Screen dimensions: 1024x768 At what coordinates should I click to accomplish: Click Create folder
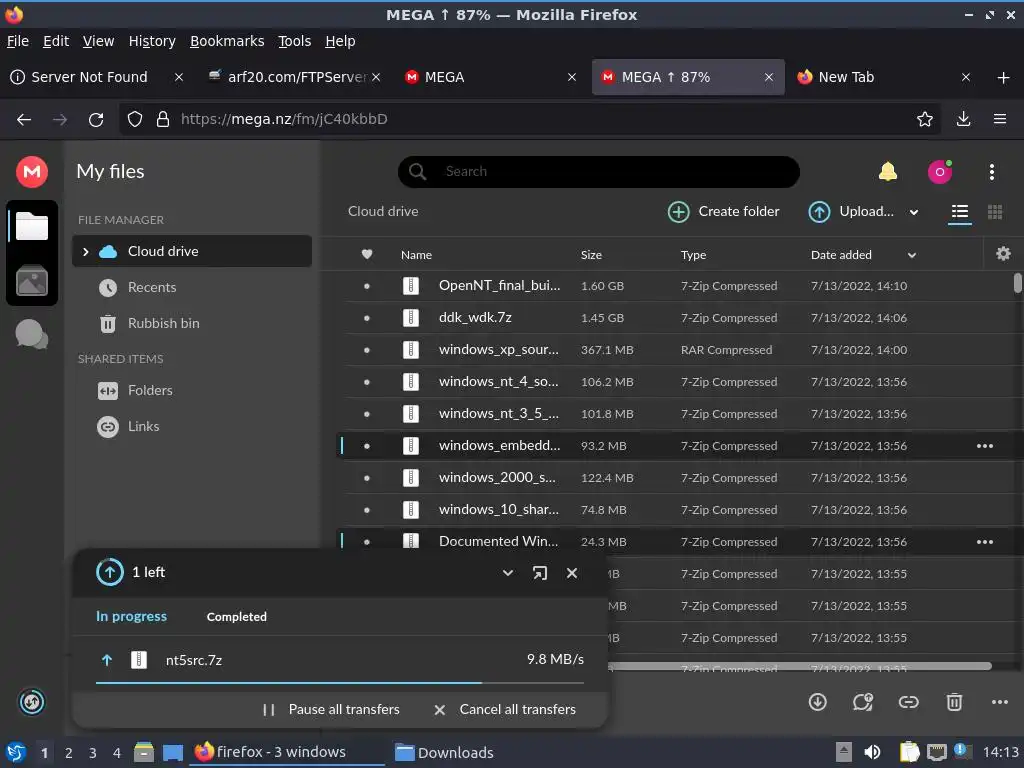point(724,212)
